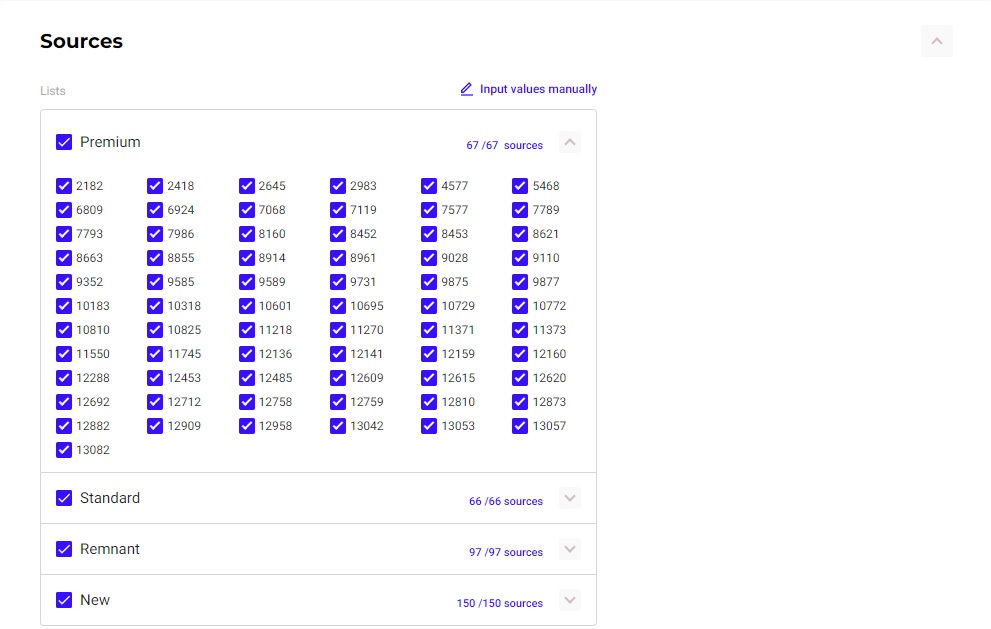
Task: Click the pencil icon beside Input values manually
Action: [x=466, y=89]
